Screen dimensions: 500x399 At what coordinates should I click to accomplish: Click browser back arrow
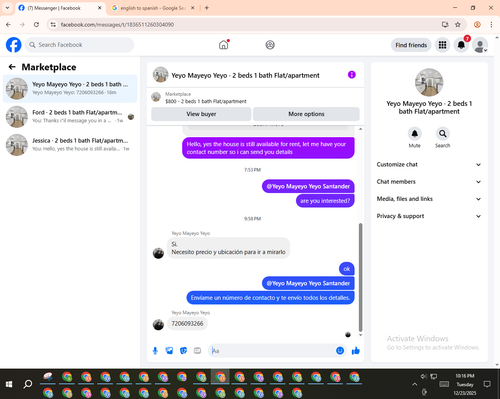pyautogui.click(x=8, y=25)
